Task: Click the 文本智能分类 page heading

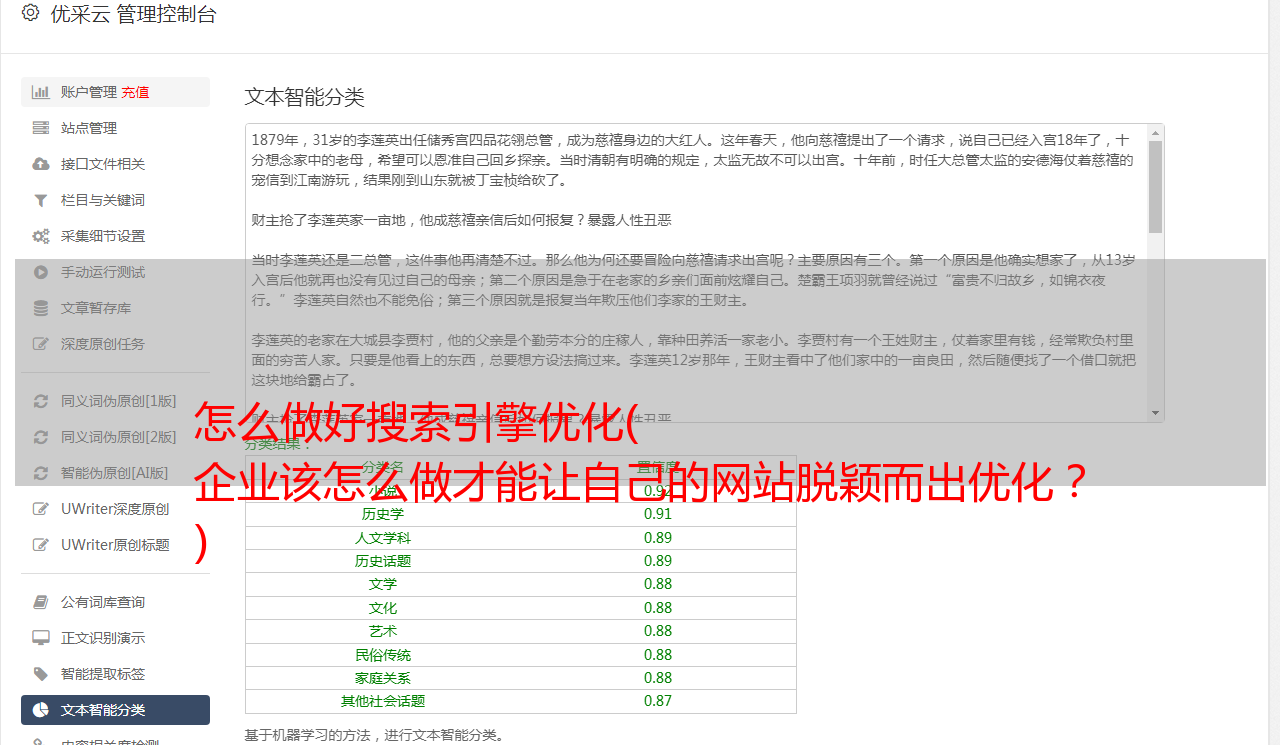Action: coord(305,97)
